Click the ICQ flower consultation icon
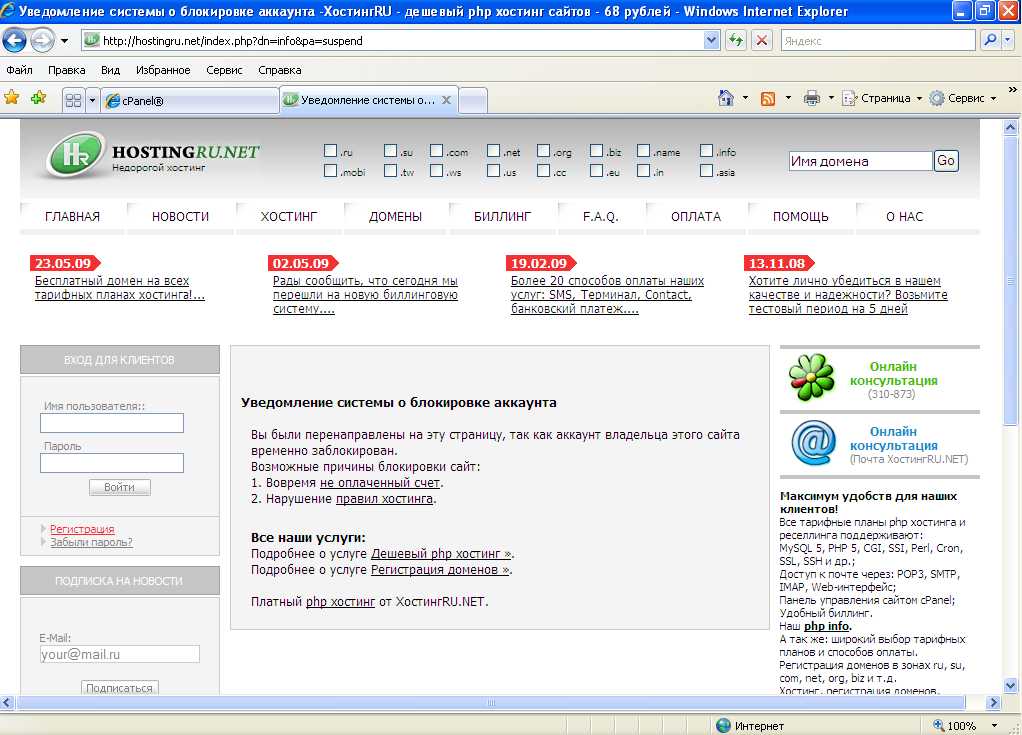The image size is (1022, 735). point(811,377)
